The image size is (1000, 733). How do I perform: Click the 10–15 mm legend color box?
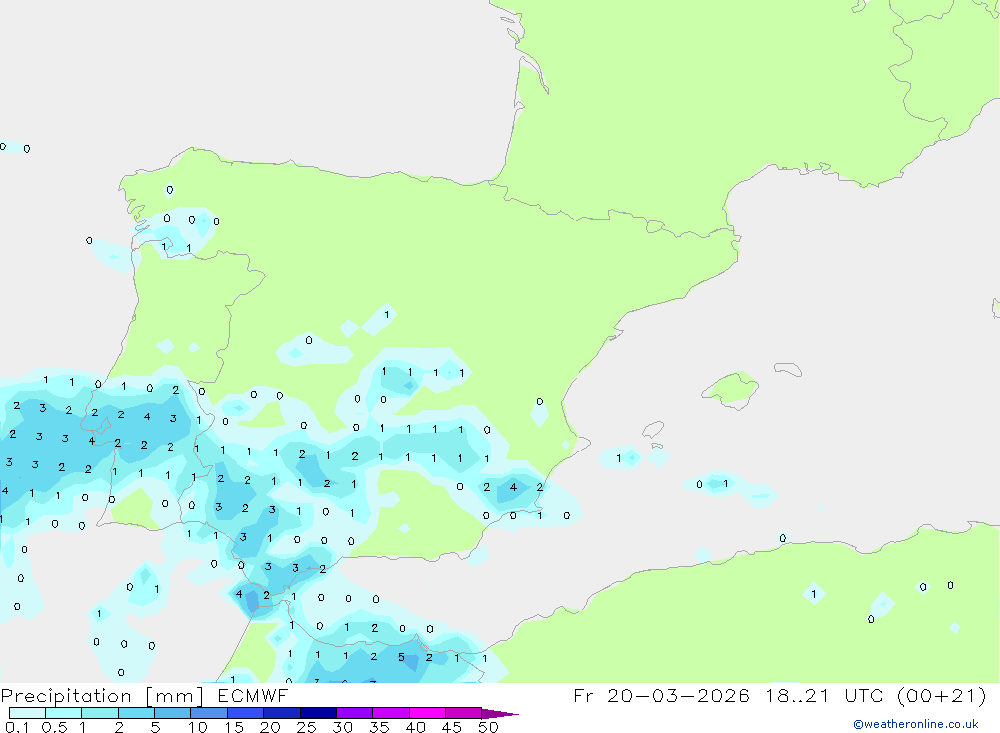click(x=209, y=713)
